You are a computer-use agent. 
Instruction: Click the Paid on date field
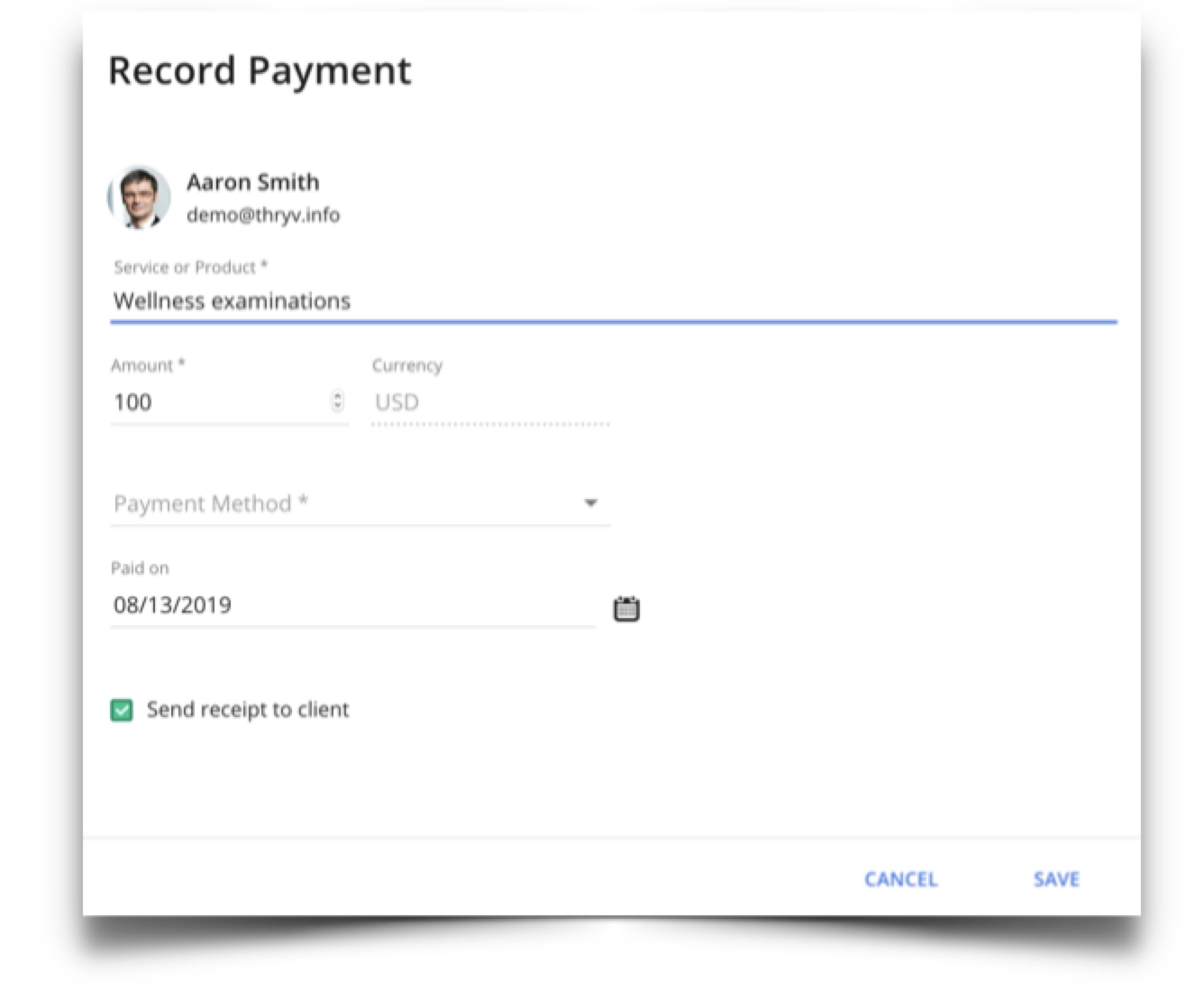352,605
